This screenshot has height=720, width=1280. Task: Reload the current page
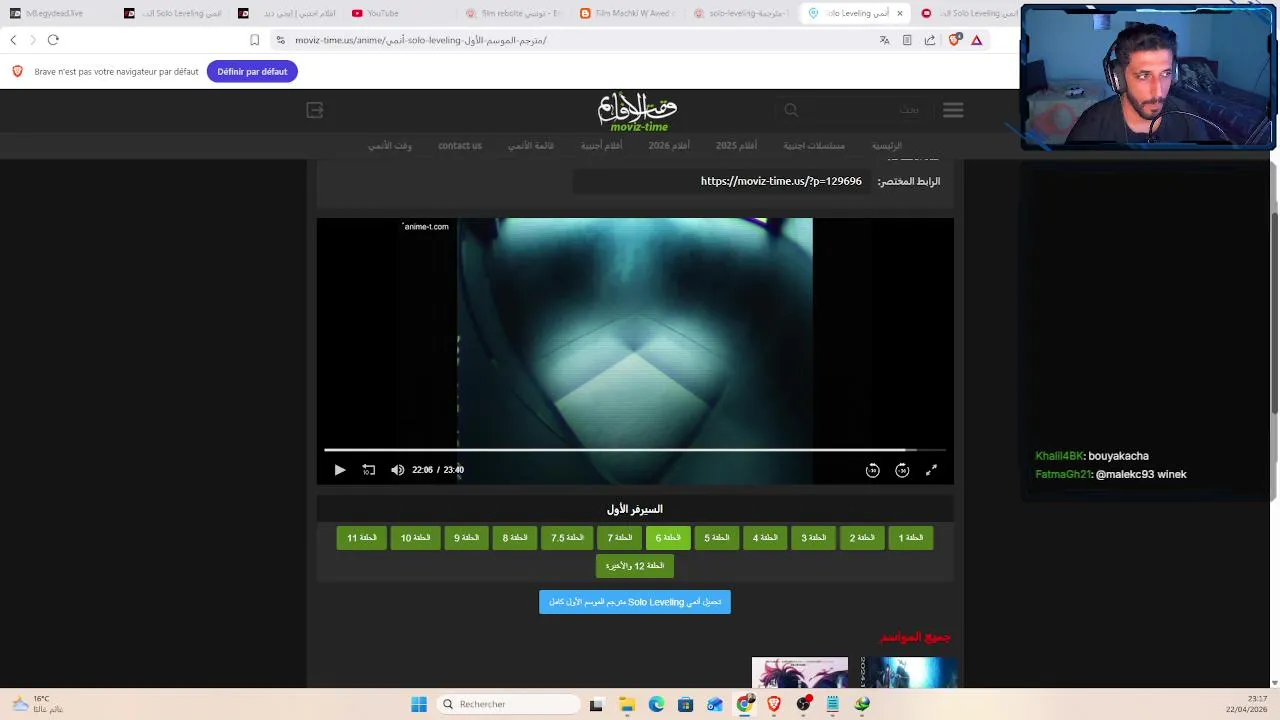[x=53, y=40]
